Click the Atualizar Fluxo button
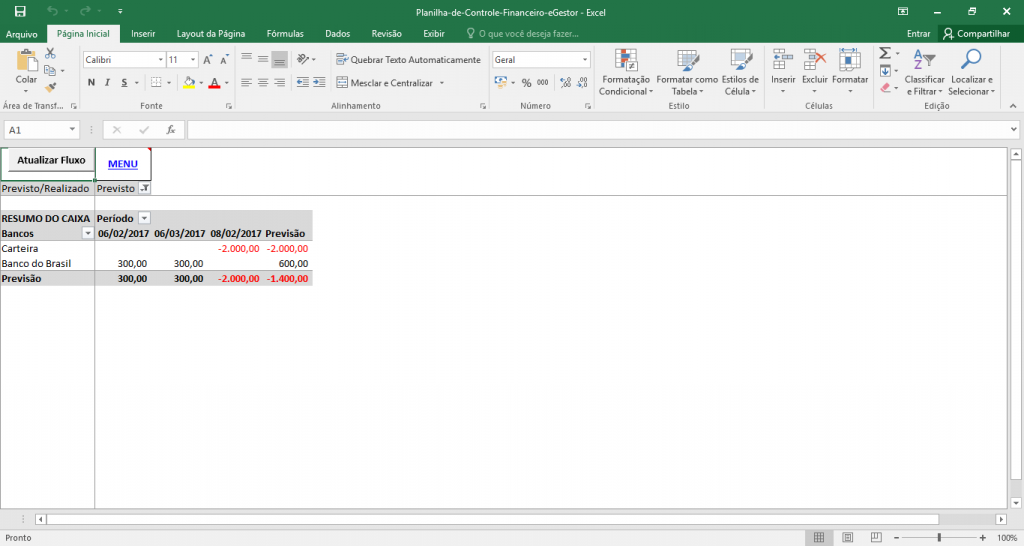 (51, 160)
